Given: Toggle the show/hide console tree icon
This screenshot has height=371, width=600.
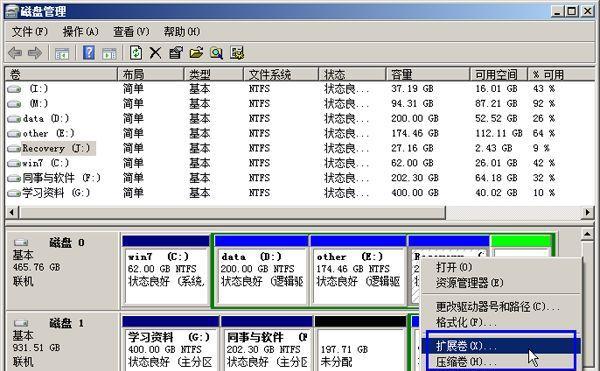Looking at the screenshot, I should (62, 53).
